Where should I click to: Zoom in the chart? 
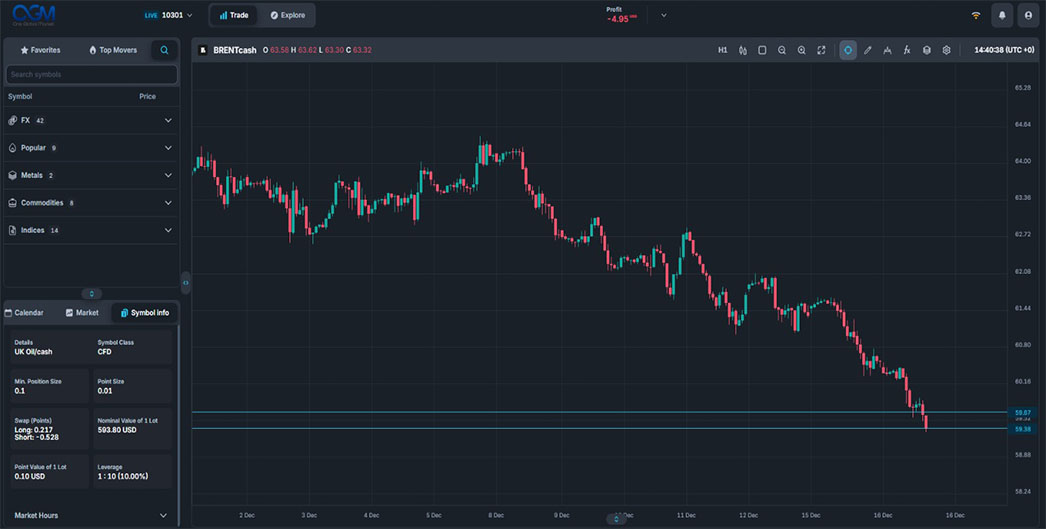[802, 50]
